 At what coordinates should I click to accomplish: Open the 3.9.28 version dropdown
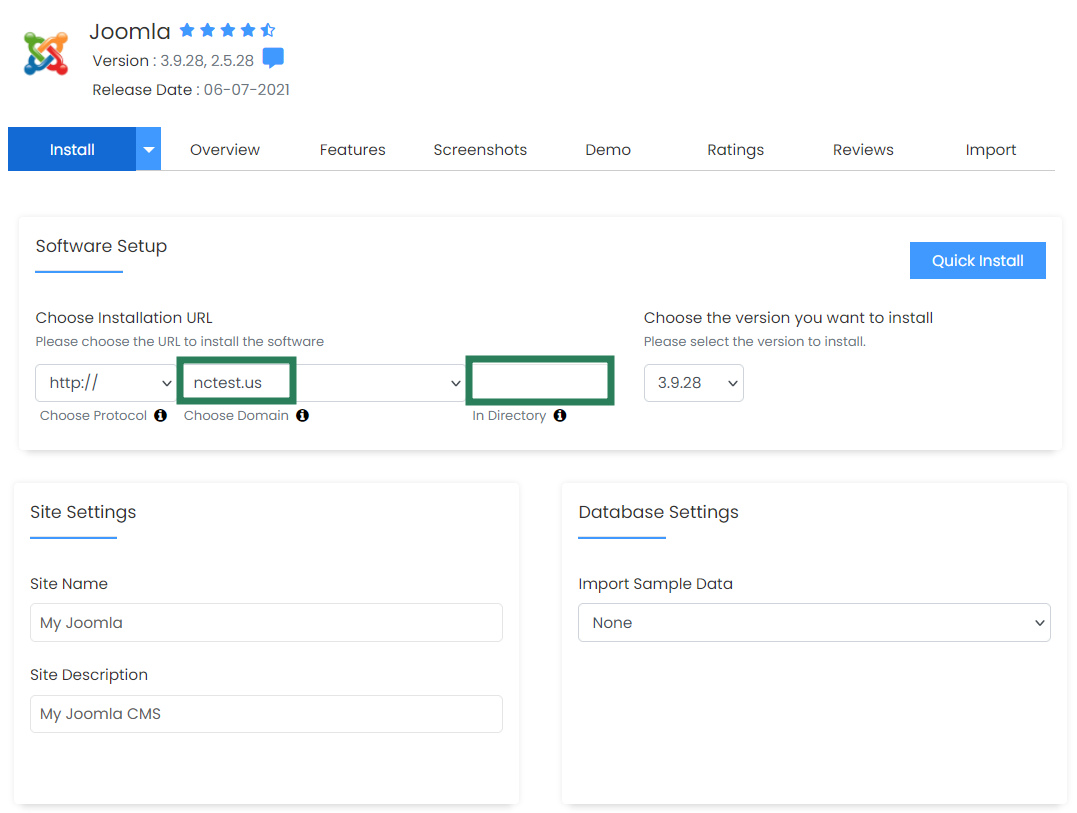tap(694, 382)
